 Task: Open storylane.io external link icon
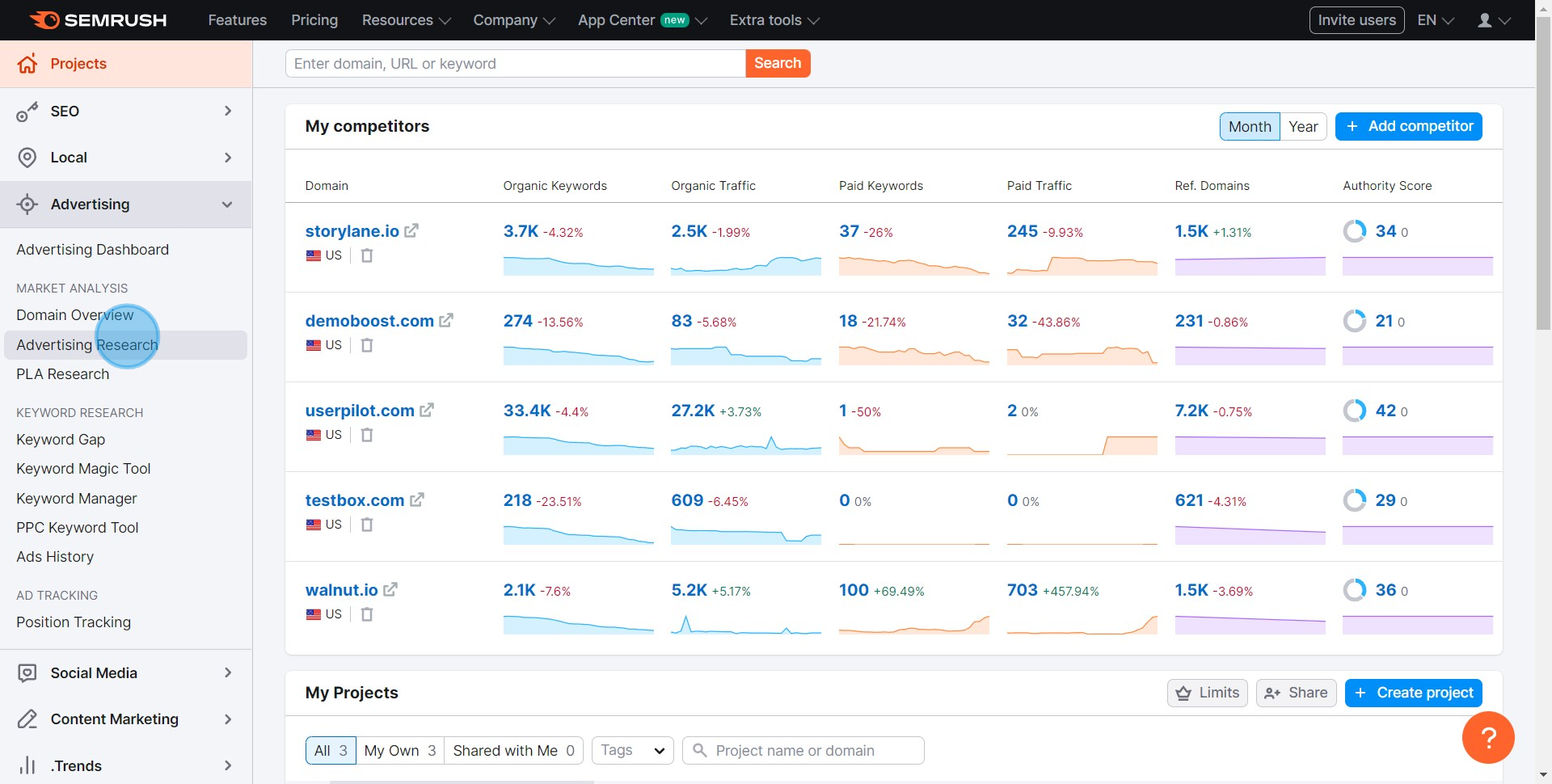tap(411, 231)
